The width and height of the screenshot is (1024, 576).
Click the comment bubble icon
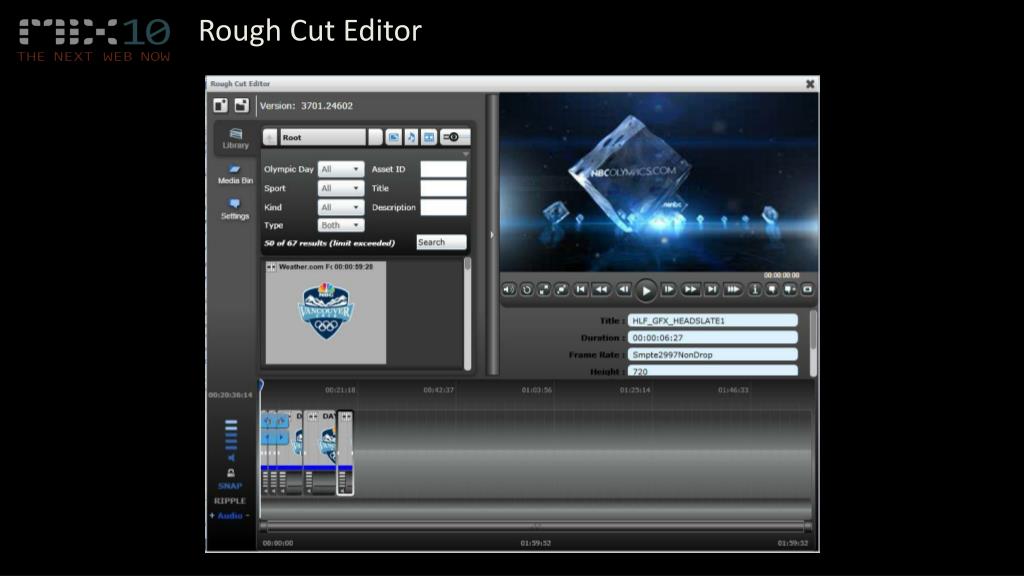(x=772, y=289)
